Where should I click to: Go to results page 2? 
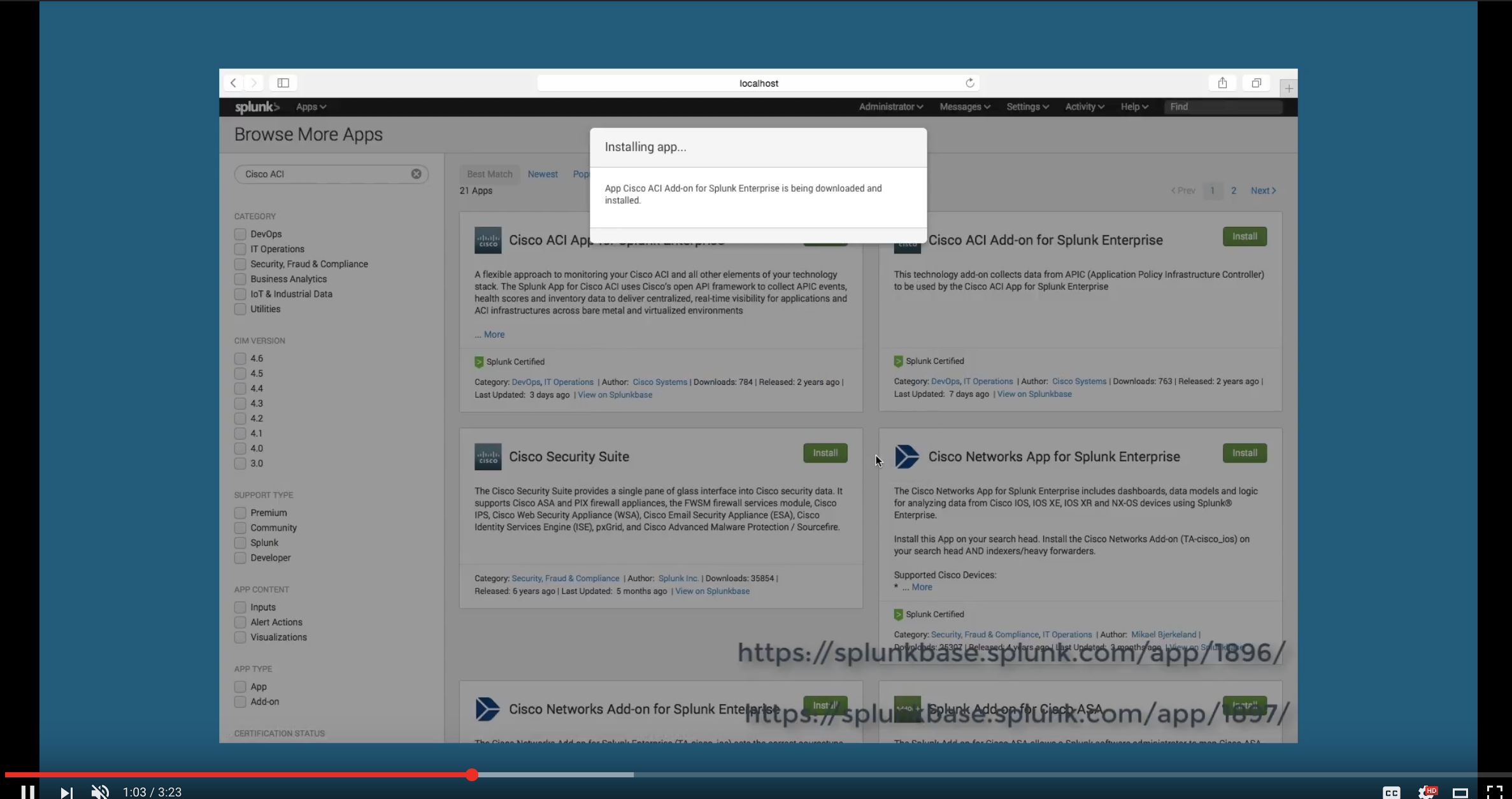coord(1234,191)
